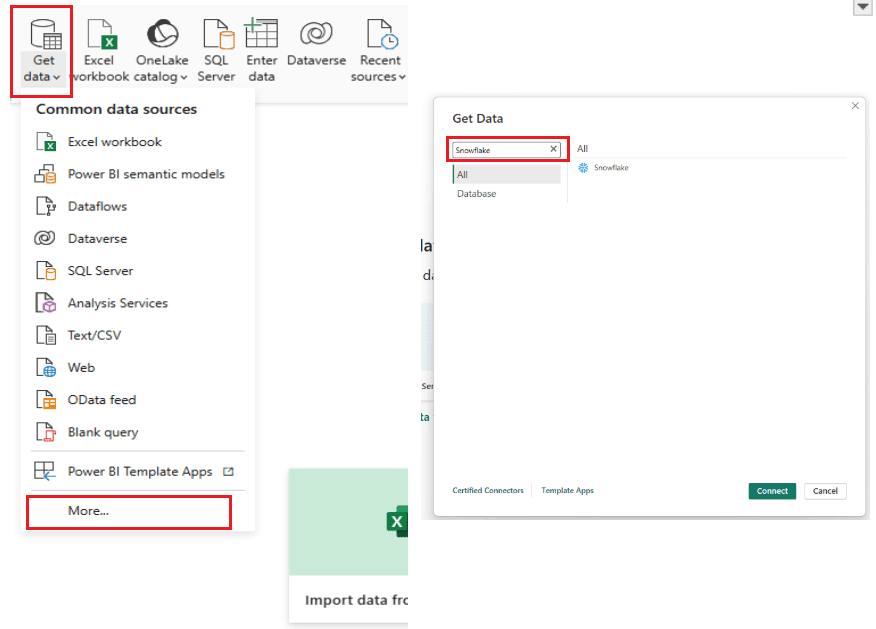Select the All category in Get Data
876x629 pixels.
pos(507,174)
